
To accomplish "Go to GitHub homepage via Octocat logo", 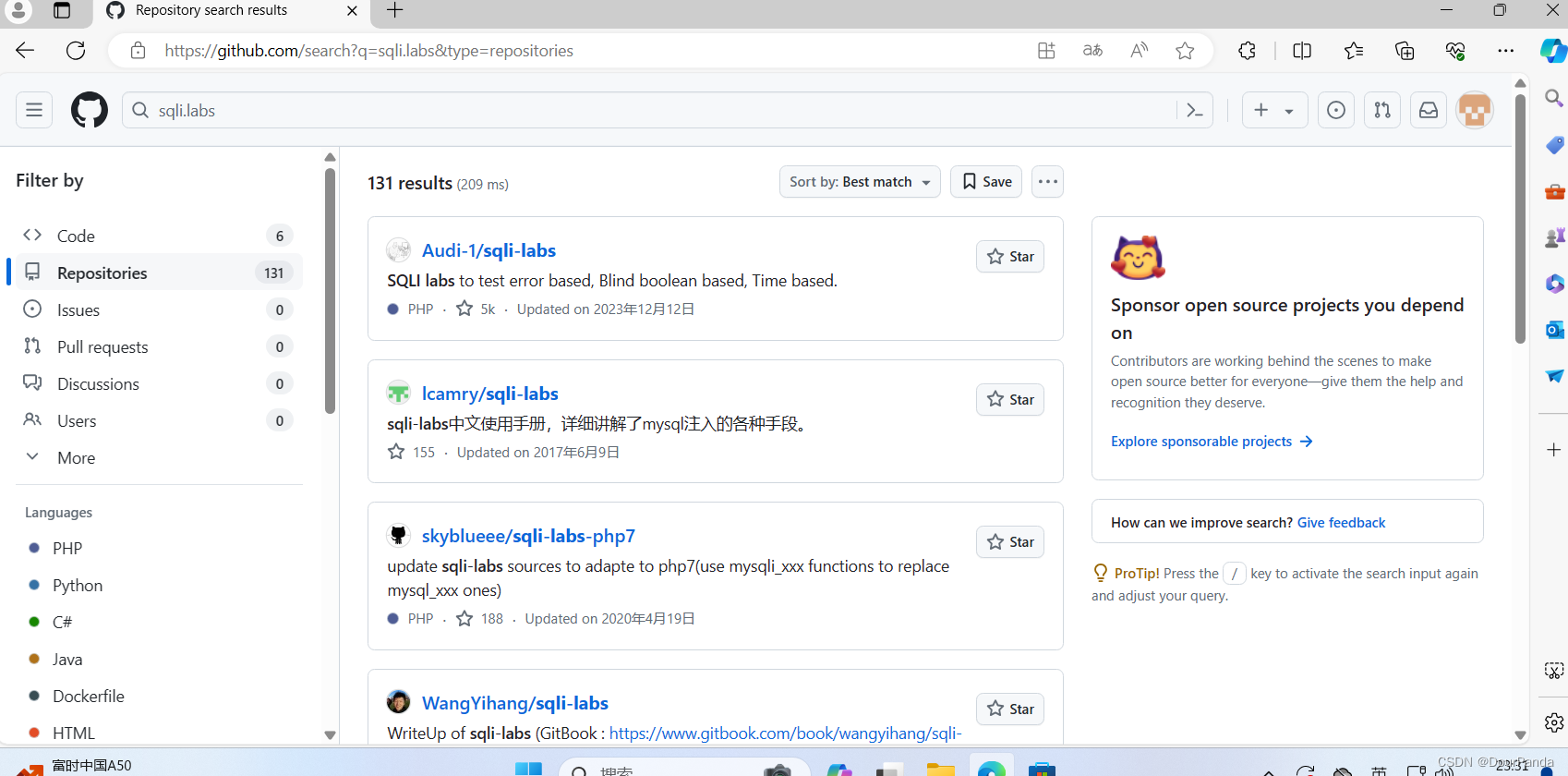I will [90, 110].
